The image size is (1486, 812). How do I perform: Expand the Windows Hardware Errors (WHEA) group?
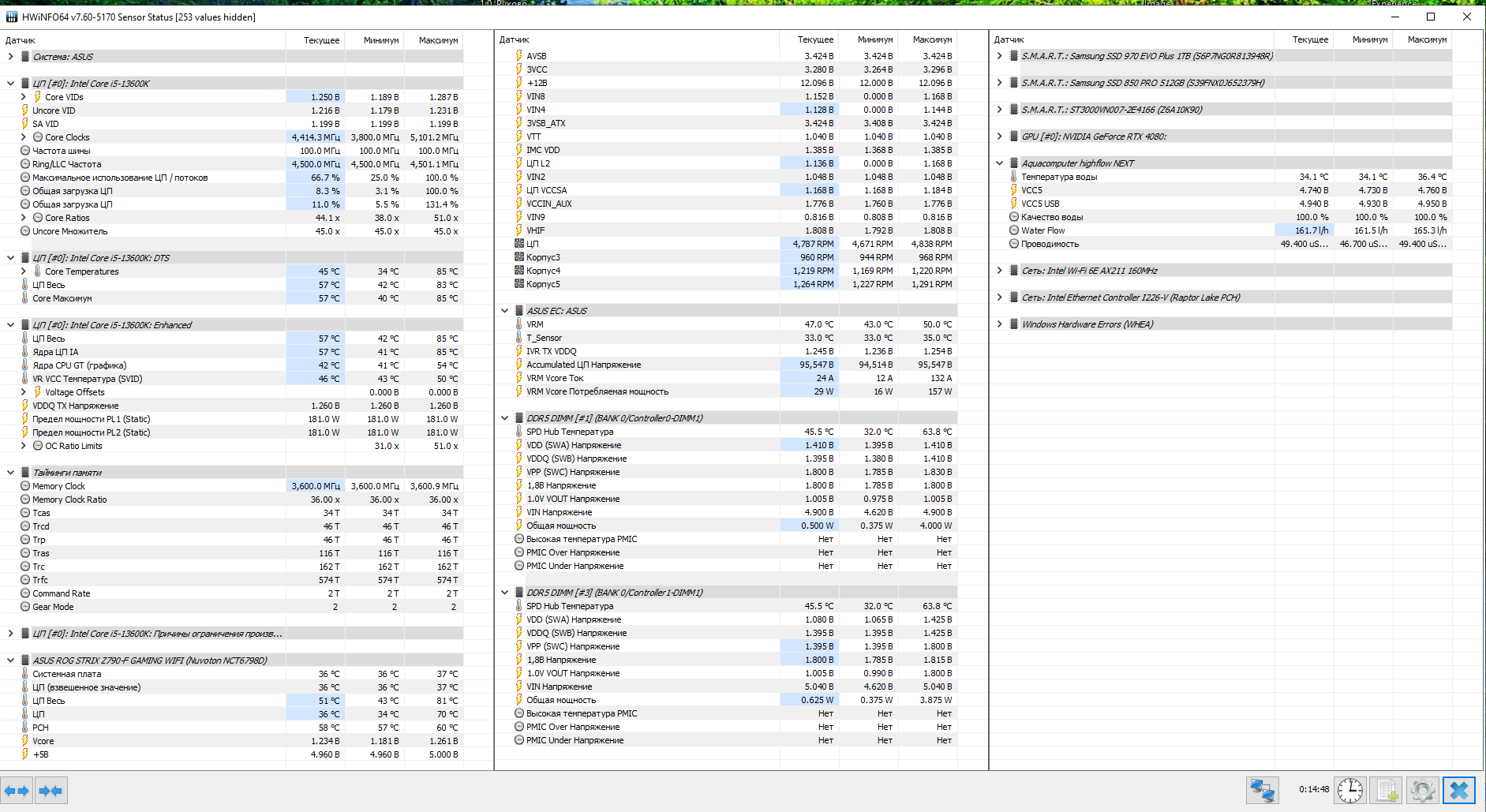1000,324
